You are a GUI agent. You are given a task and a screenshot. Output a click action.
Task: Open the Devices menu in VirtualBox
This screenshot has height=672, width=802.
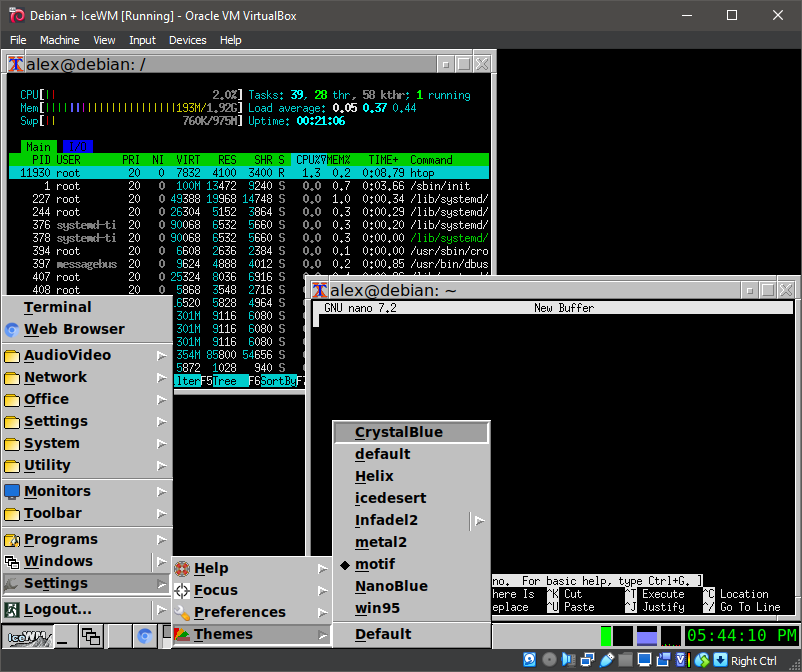coord(187,40)
